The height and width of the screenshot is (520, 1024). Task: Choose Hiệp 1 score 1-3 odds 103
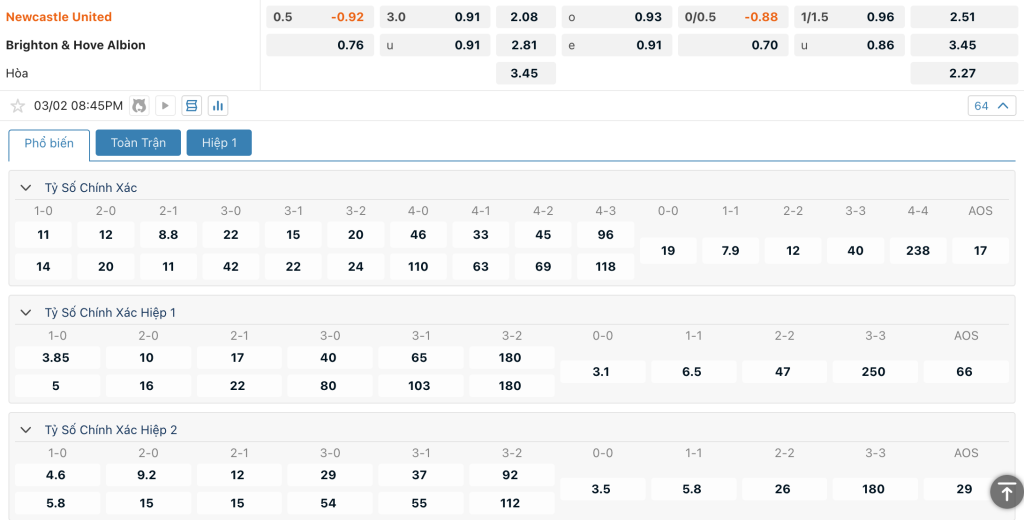coord(419,385)
